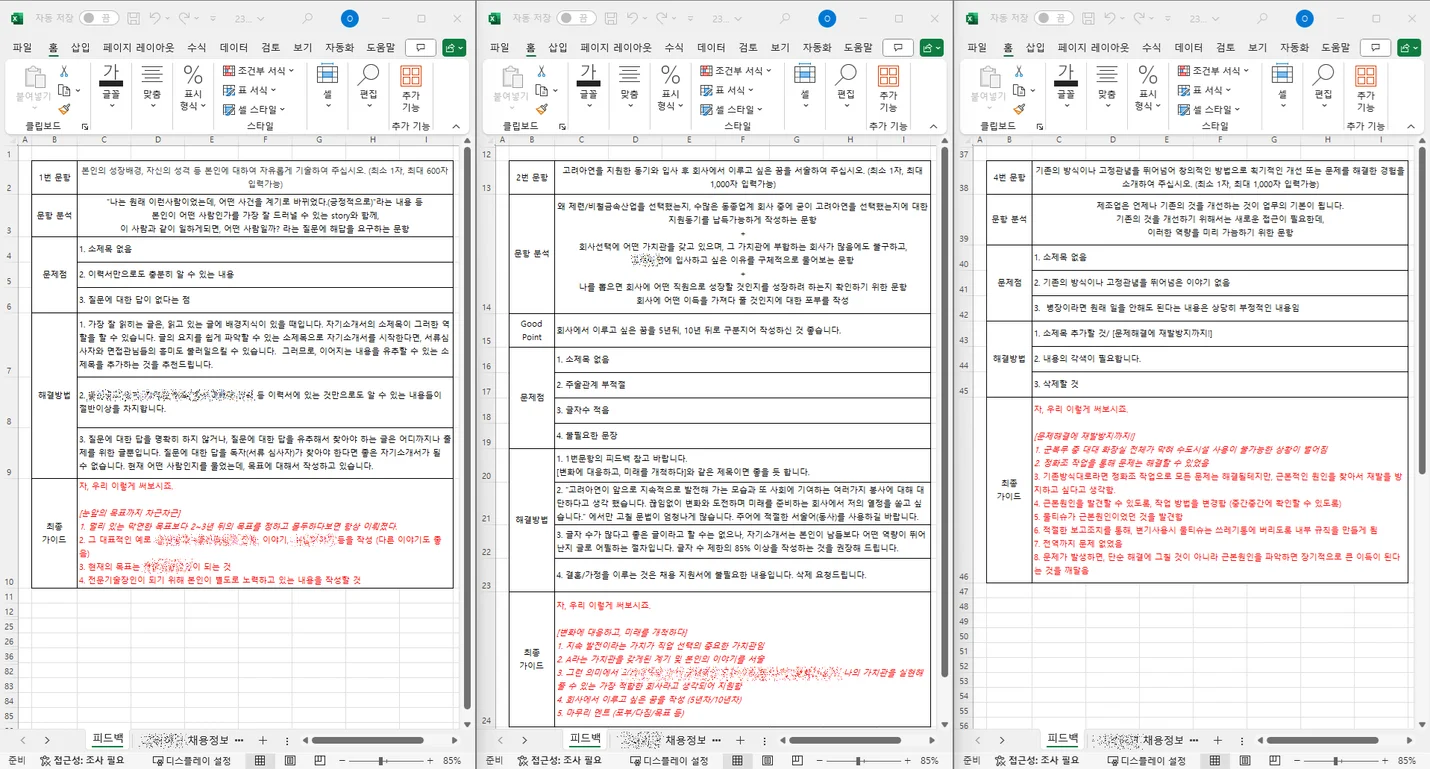
Task: Open the 맞춤 alignment group in the middle window
Action: coord(628,87)
